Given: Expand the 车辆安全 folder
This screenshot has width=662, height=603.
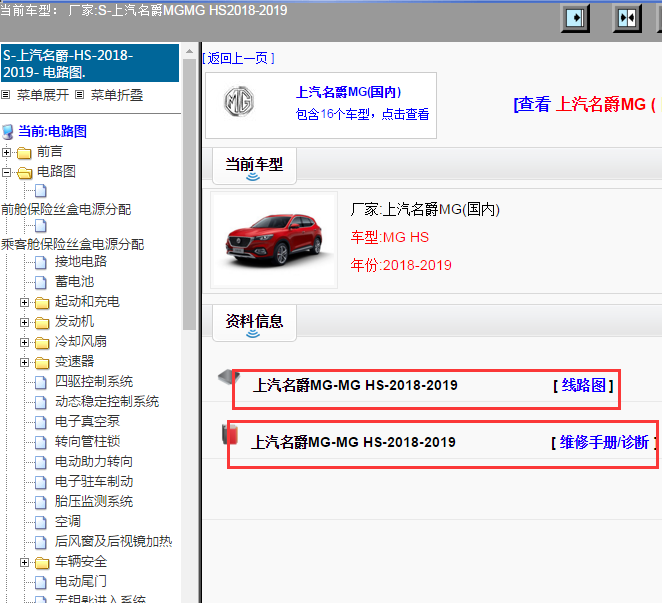Looking at the screenshot, I should point(24,562).
